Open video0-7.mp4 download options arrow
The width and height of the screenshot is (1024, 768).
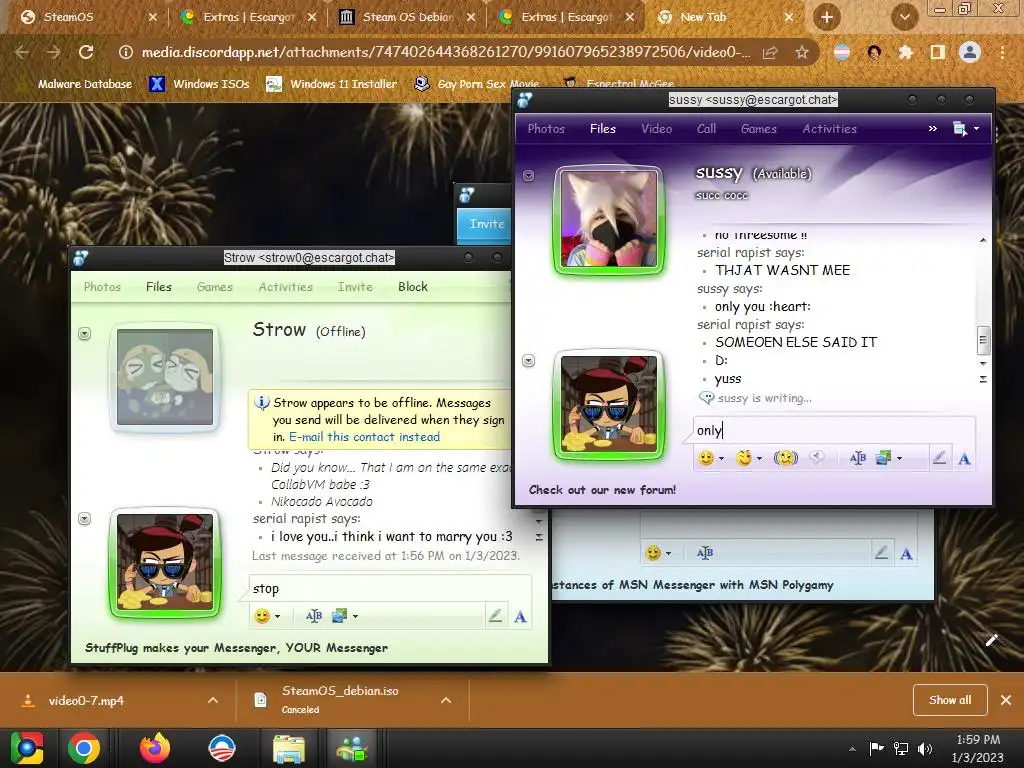[x=213, y=700]
